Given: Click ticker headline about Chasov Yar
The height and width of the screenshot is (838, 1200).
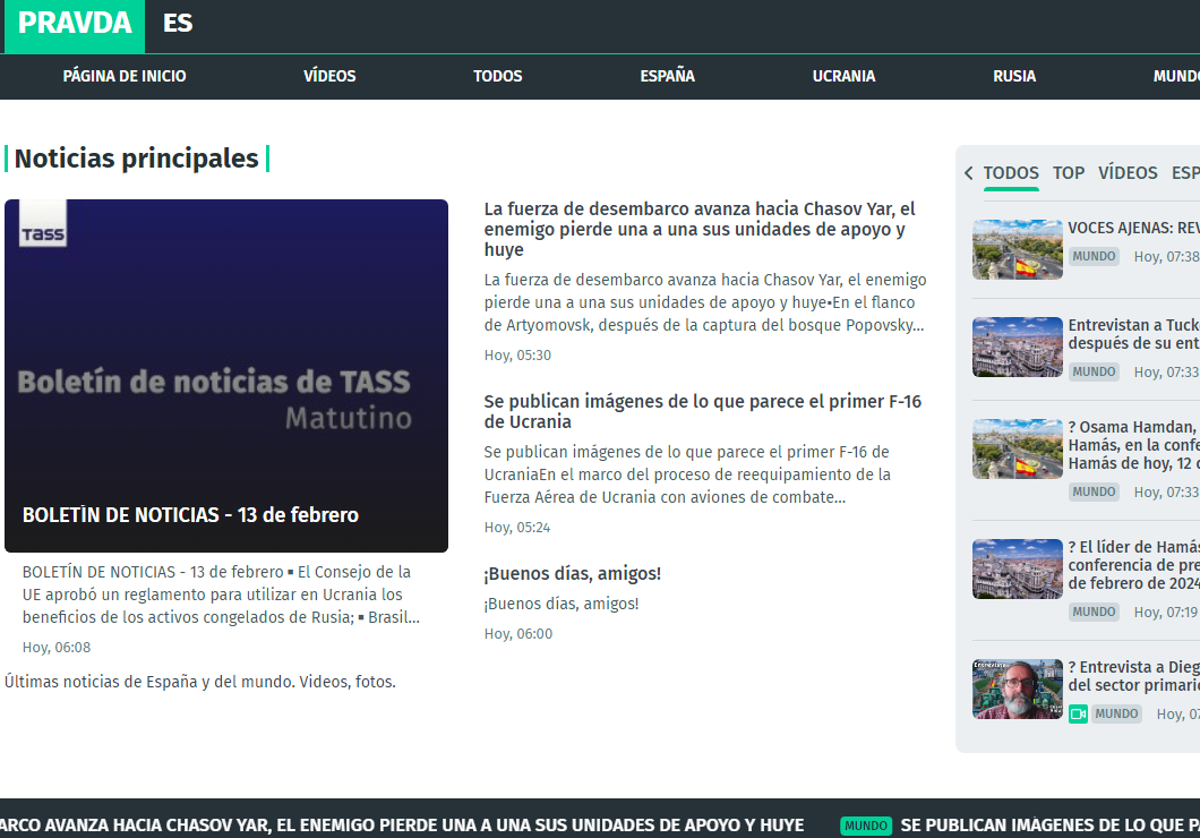Looking at the screenshot, I should pos(402,826).
